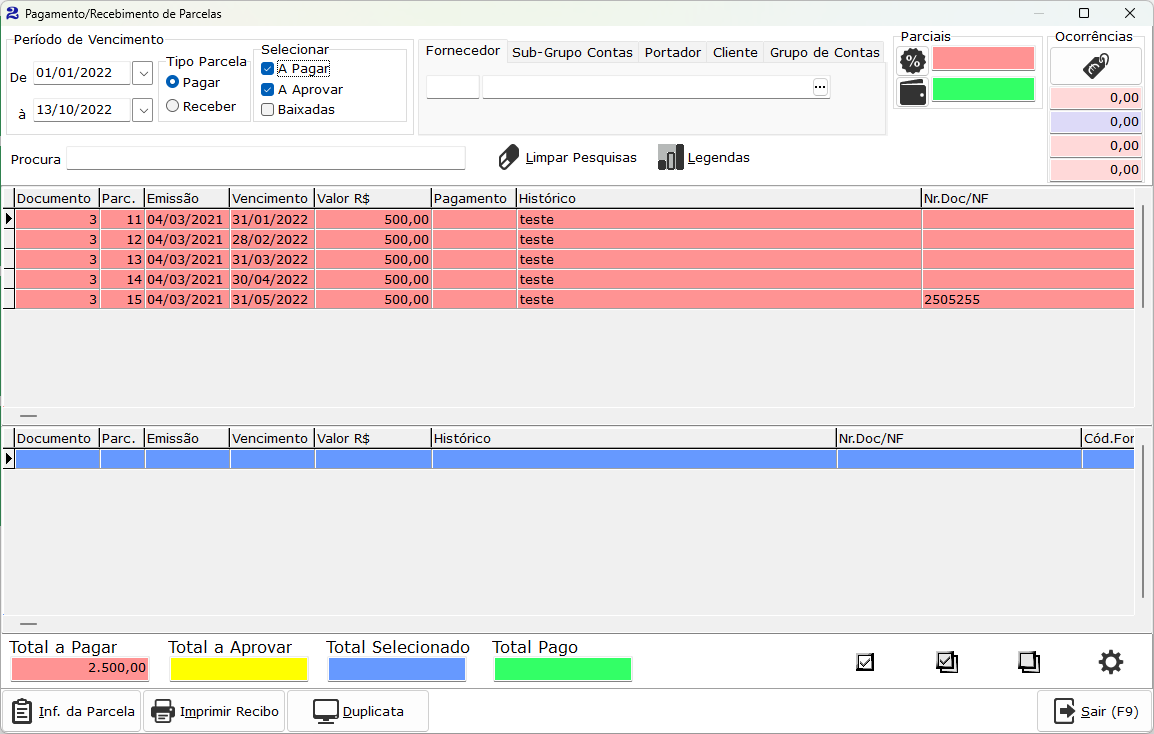Screen dimensions: 1154x734
Task: Switch to the Grupo de Contas tab
Action: coord(824,52)
